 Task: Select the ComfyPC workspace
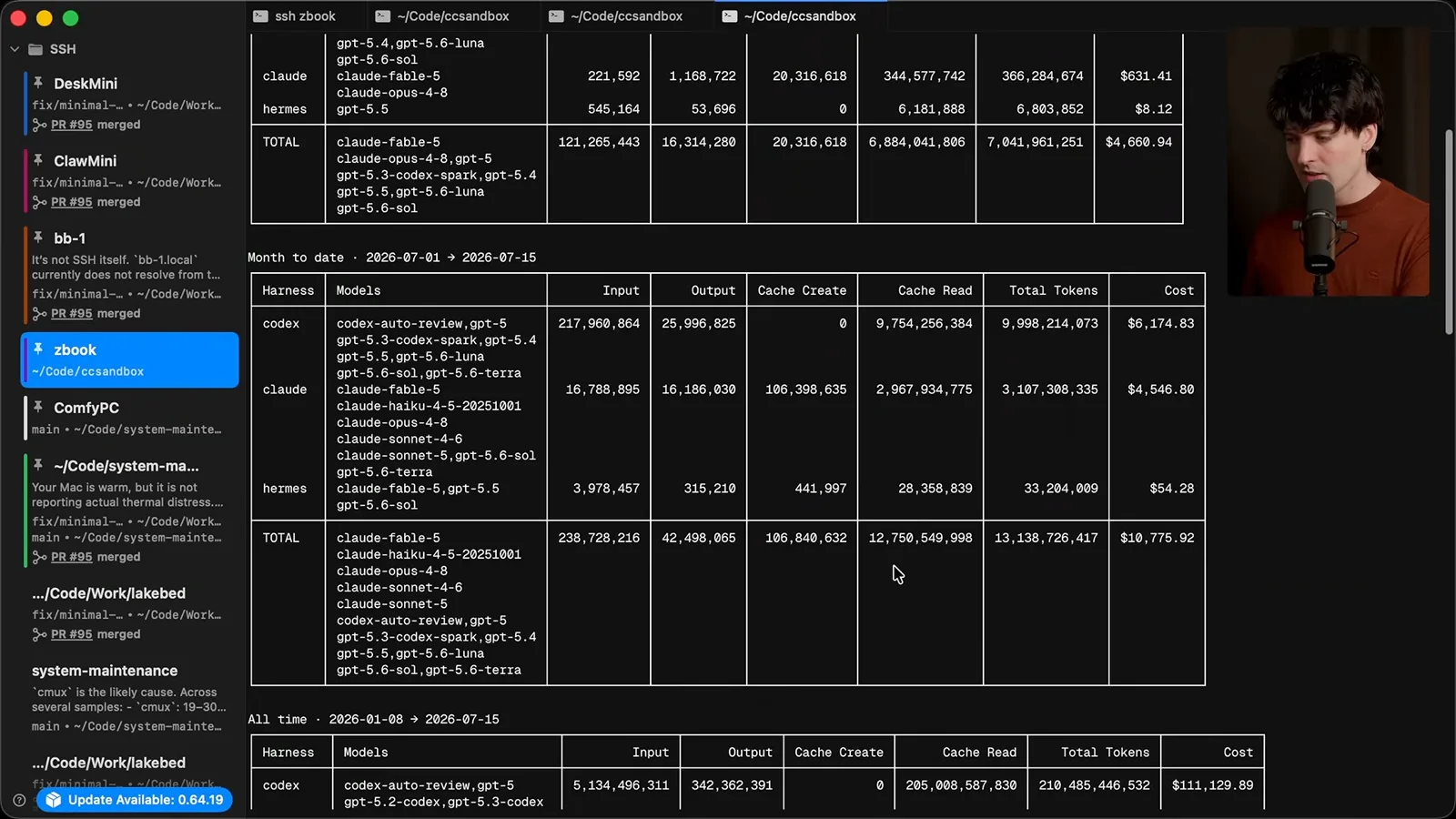click(x=129, y=418)
